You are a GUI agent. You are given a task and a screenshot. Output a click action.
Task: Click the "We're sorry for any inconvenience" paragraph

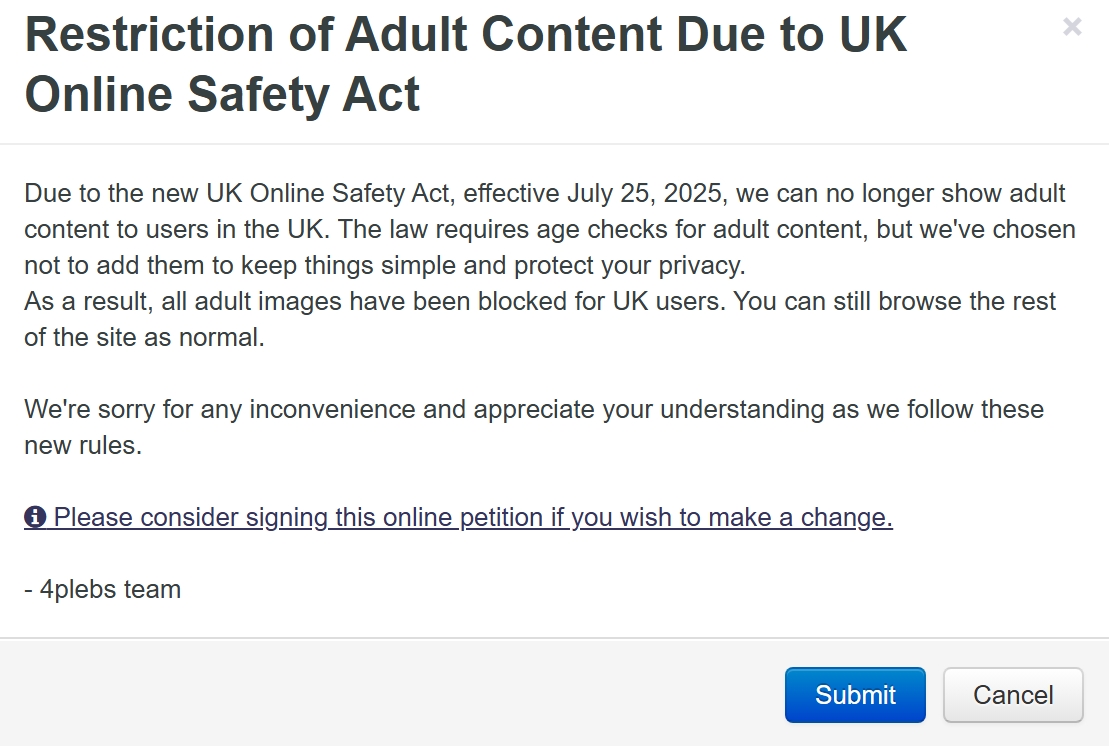coord(534,427)
